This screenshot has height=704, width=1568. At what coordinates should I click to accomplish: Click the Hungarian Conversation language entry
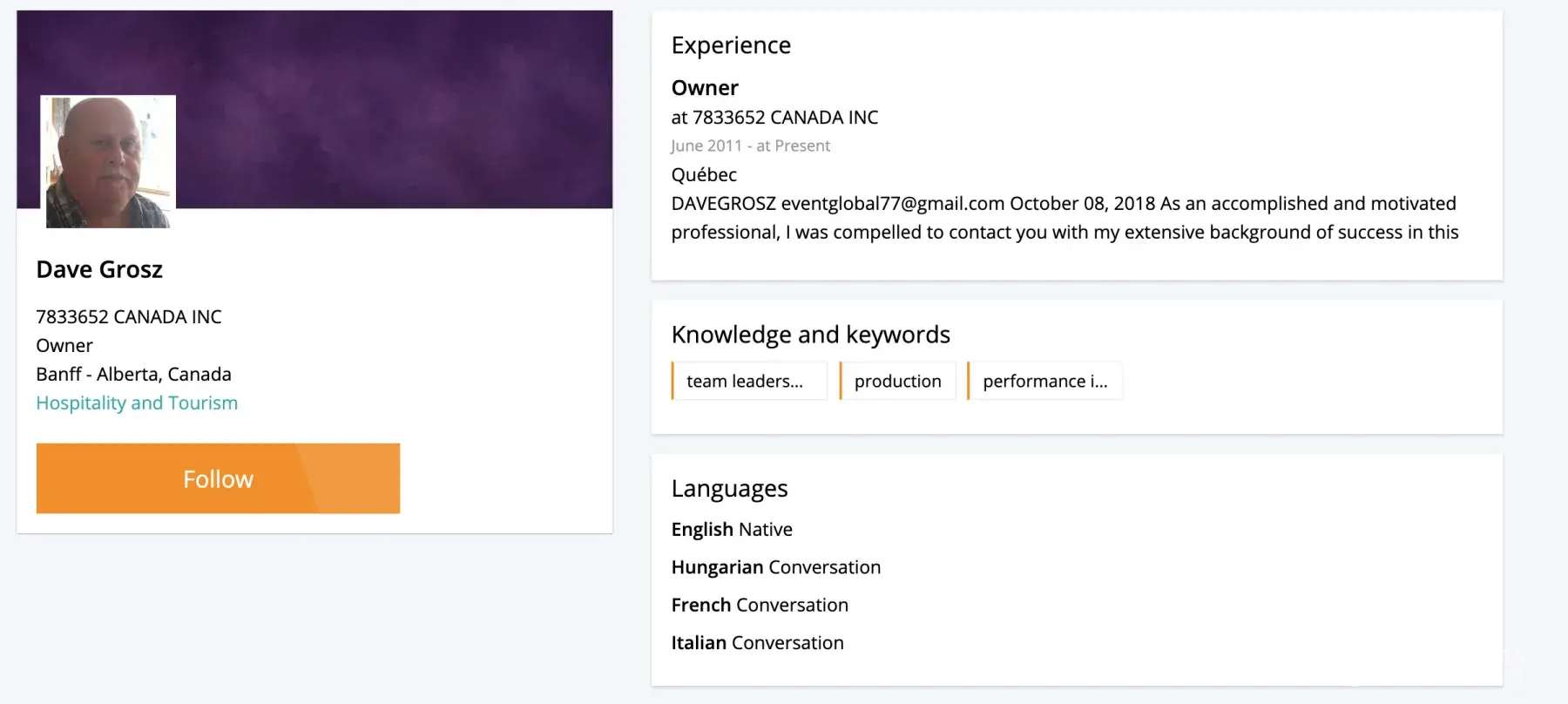pyautogui.click(x=775, y=567)
